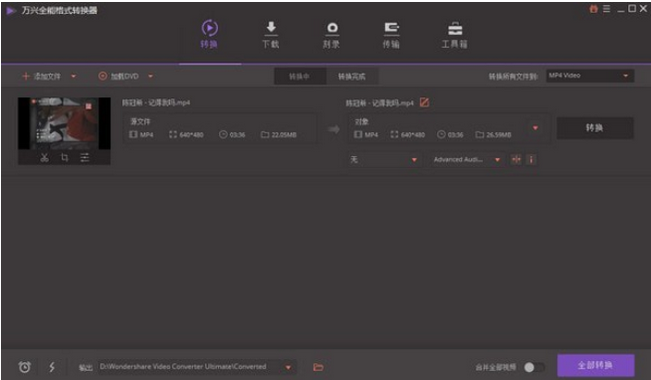The width and height of the screenshot is (651, 380).
Task: Click the crop icon under thumbnail
Action: pyautogui.click(x=64, y=157)
